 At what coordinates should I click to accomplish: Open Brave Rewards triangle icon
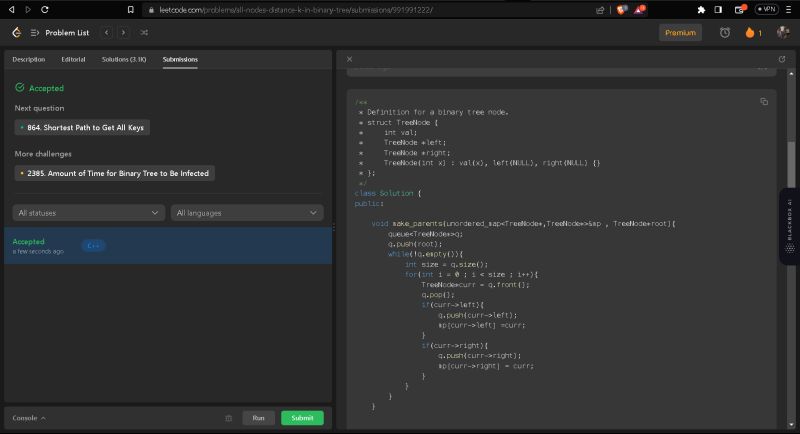pyautogui.click(x=639, y=10)
